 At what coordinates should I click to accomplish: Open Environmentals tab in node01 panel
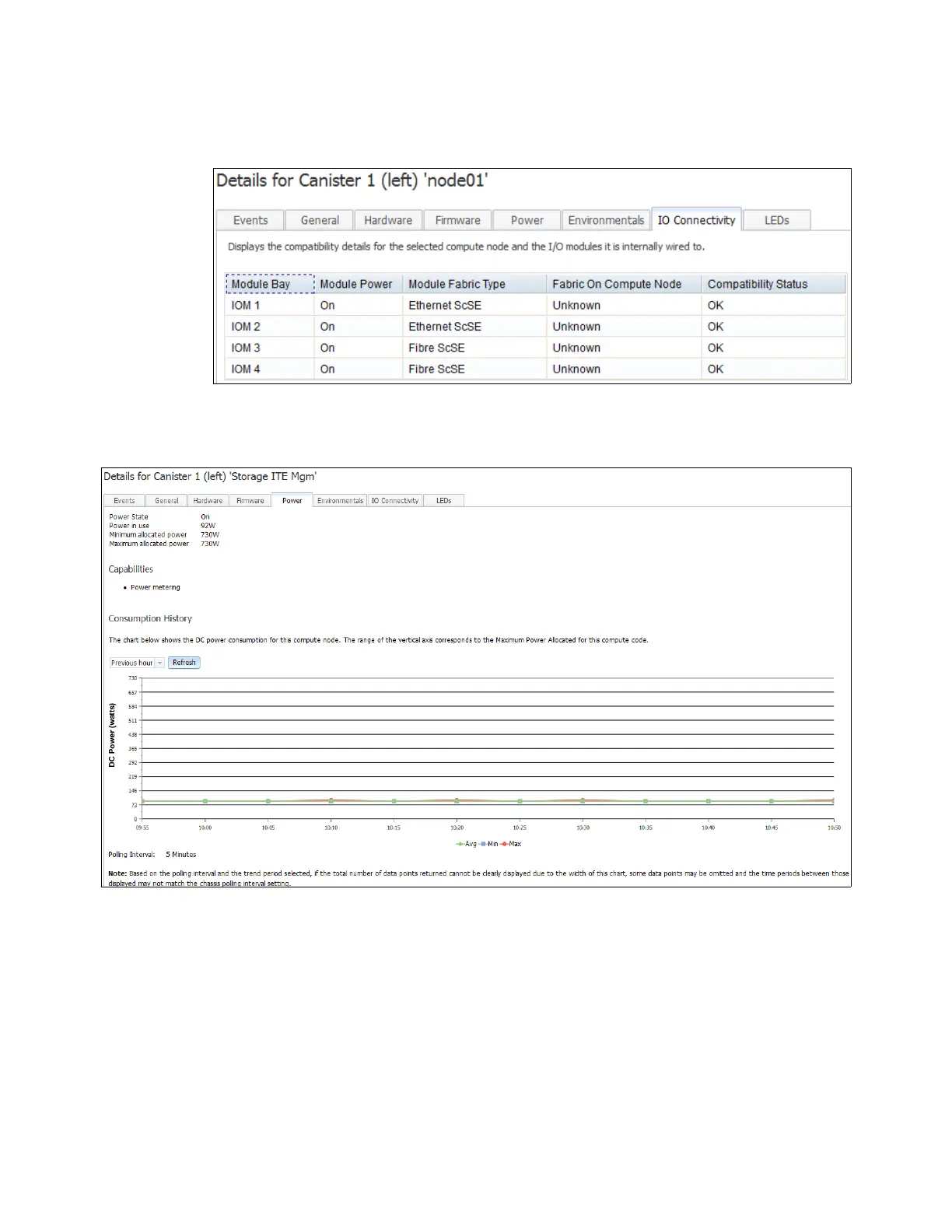coord(606,220)
